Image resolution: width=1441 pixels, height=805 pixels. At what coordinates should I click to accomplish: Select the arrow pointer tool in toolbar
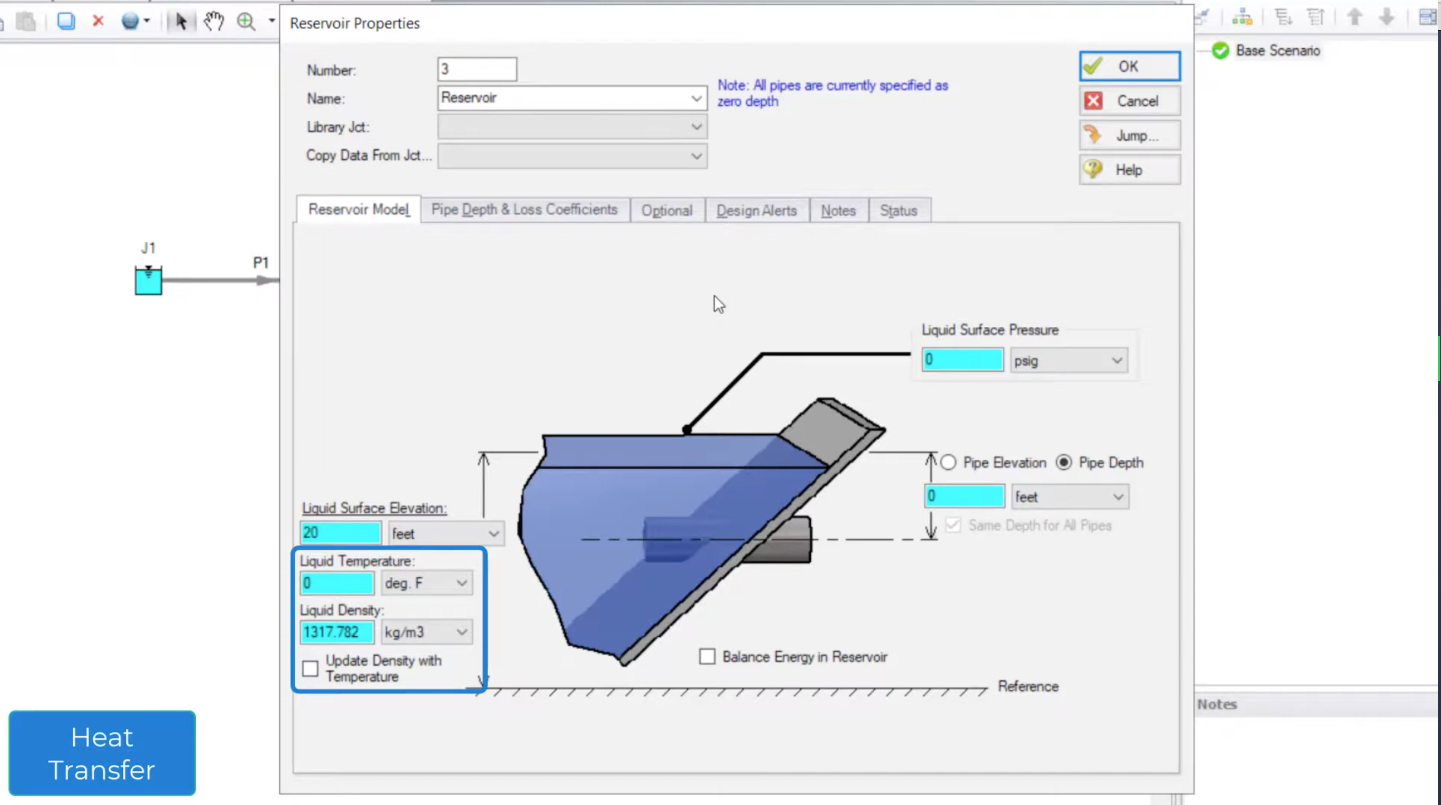coord(180,21)
